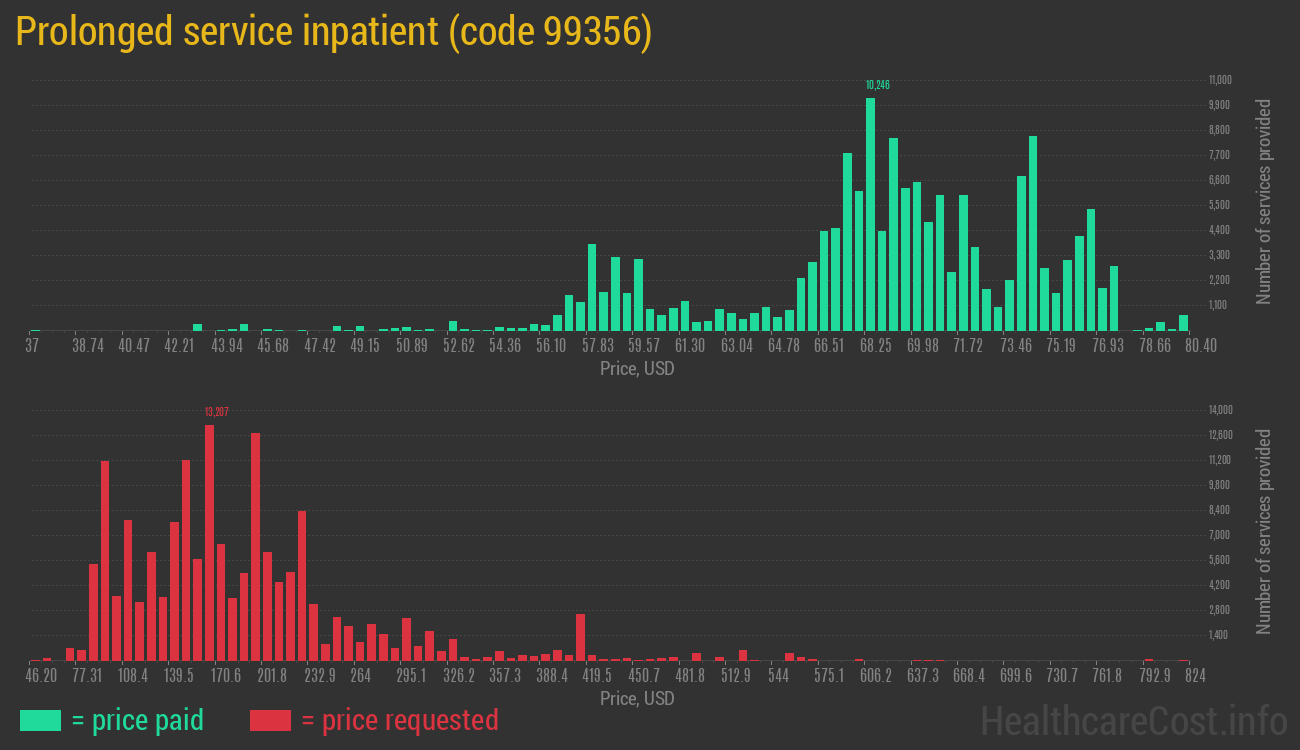Image resolution: width=1300 pixels, height=750 pixels.
Task: Click x-axis label 73.46
Action: click(1016, 345)
